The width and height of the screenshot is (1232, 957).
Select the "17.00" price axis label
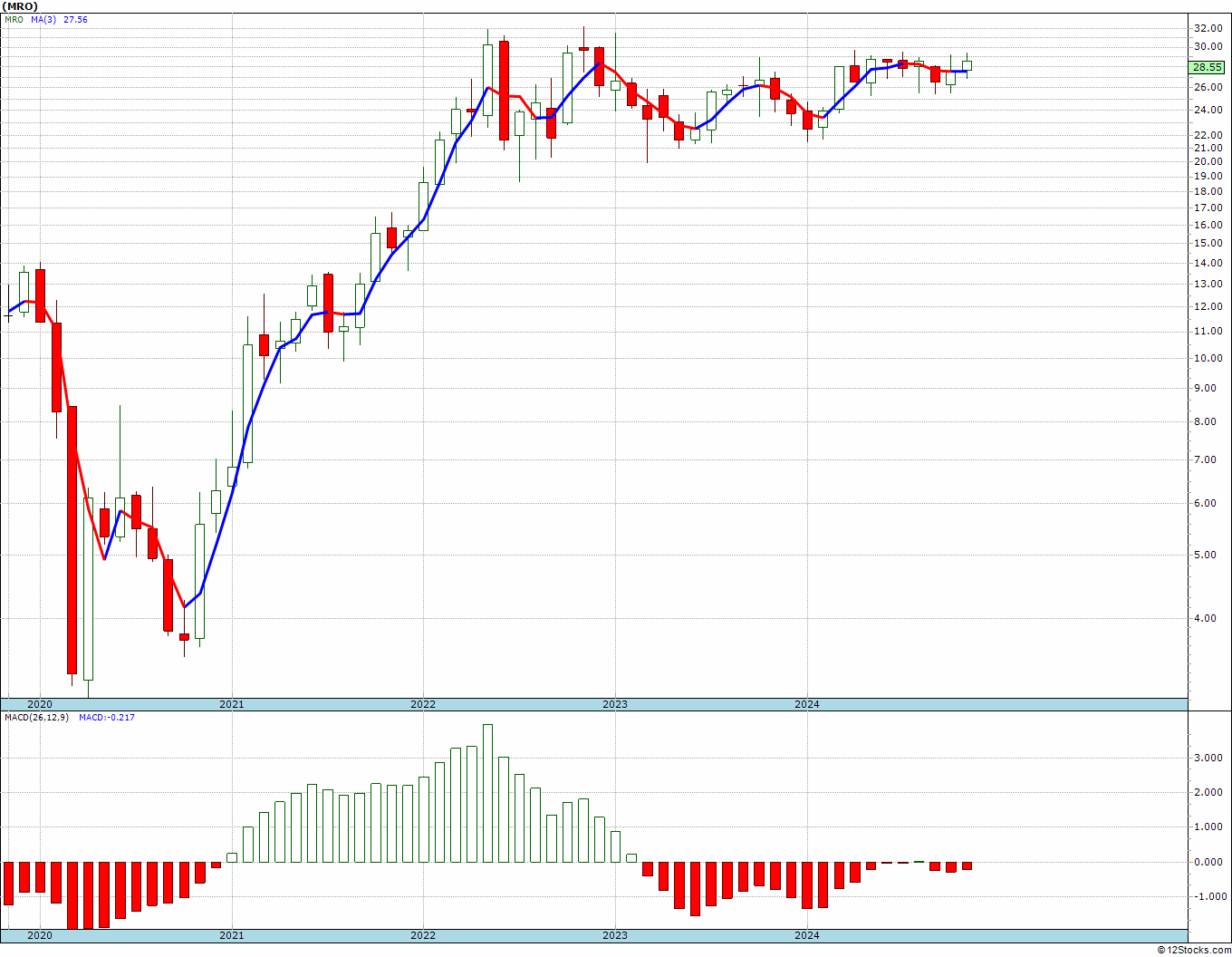(1207, 208)
